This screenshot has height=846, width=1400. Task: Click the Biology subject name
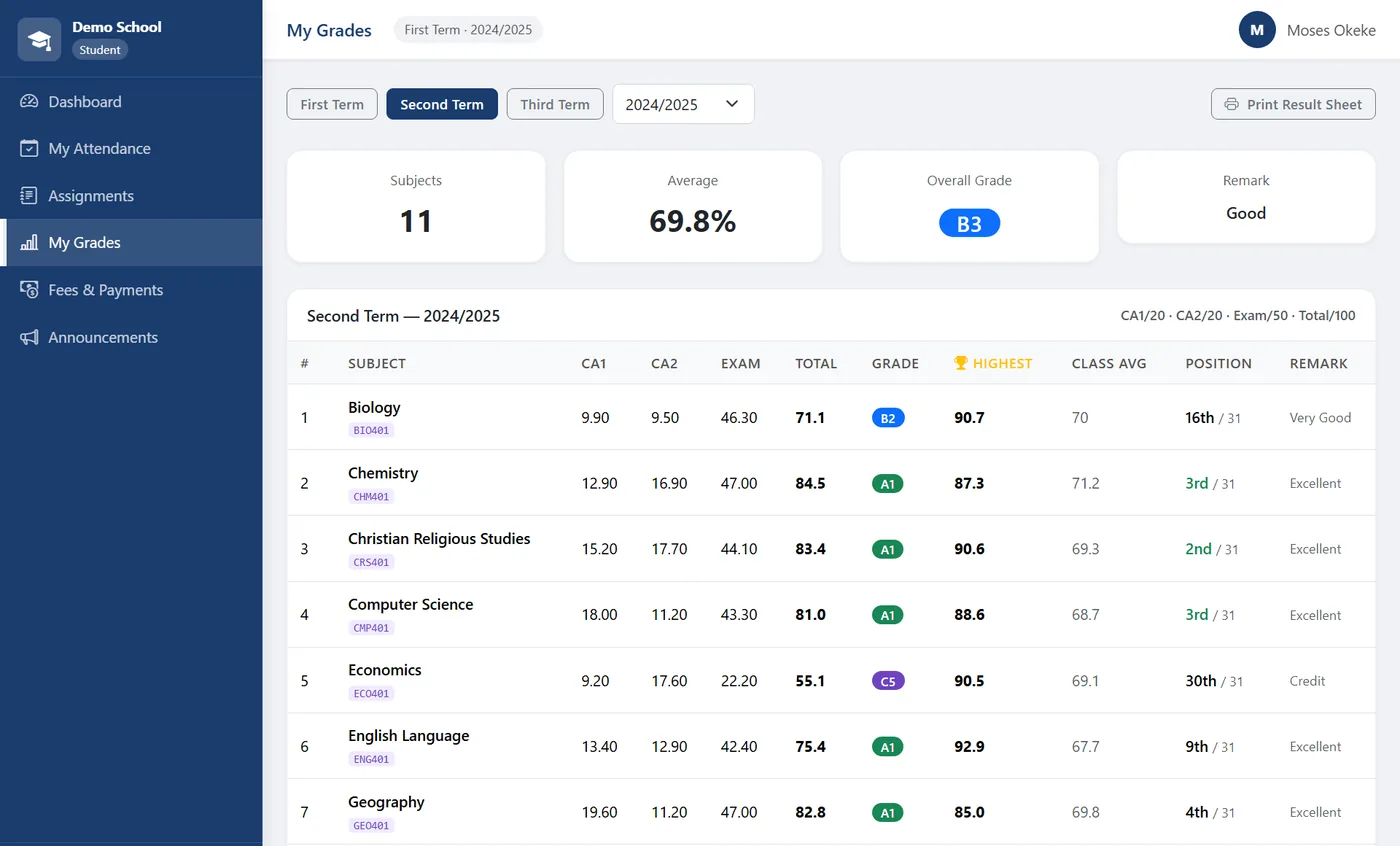[374, 407]
